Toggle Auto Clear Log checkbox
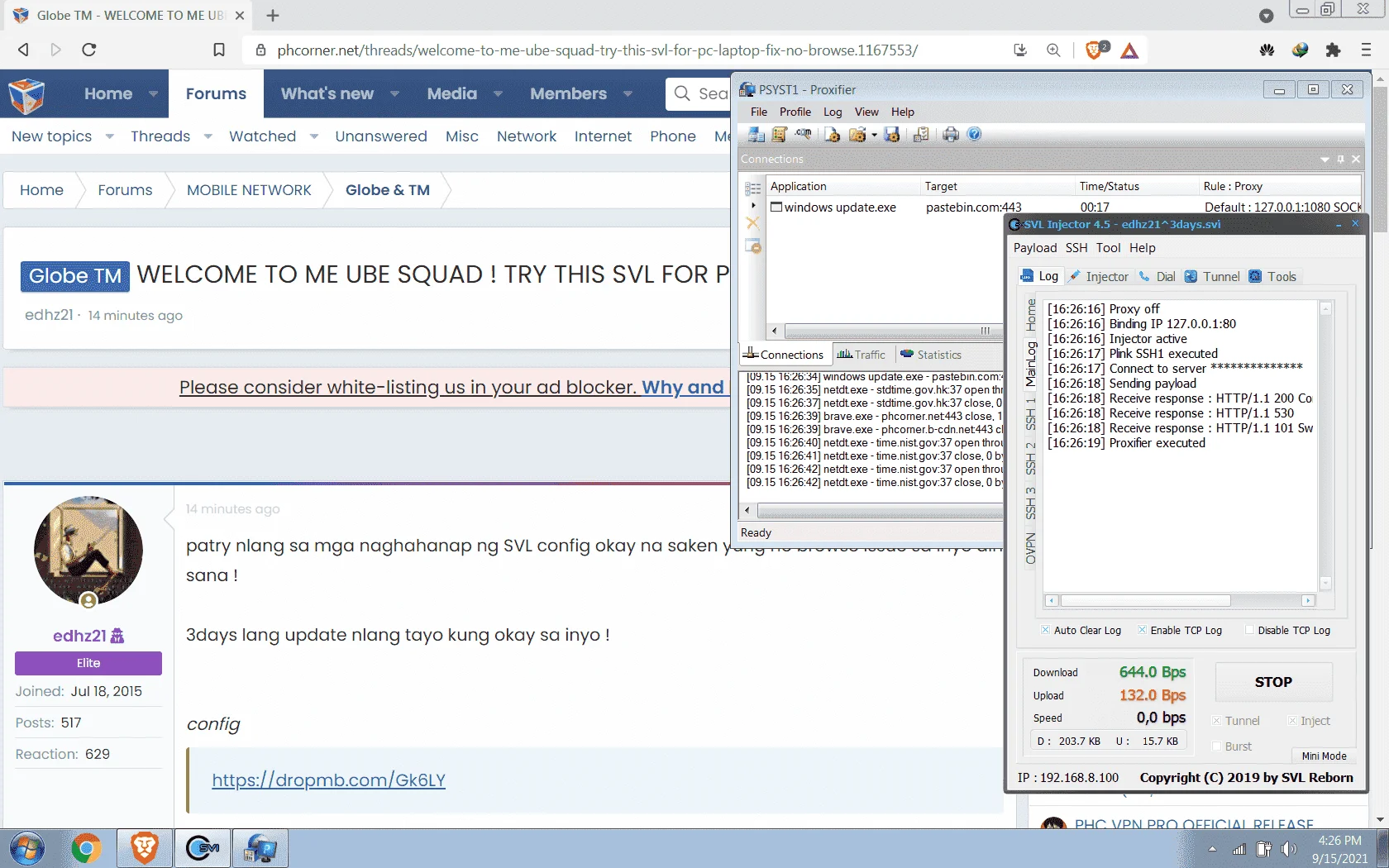 tap(1047, 630)
